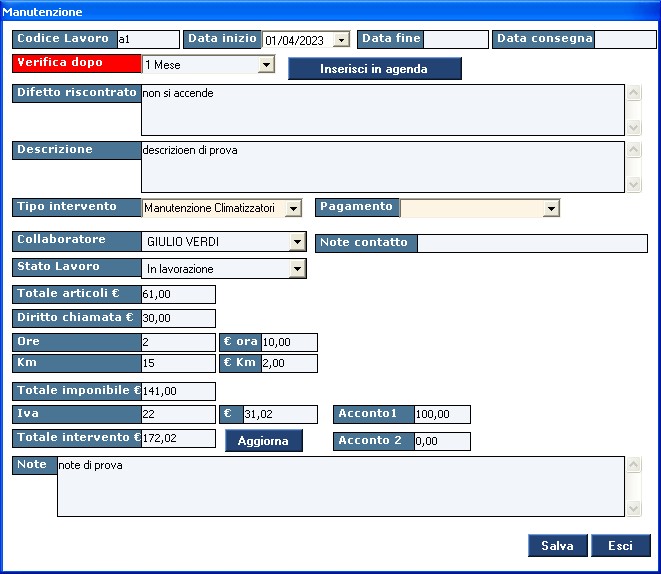
Task: Open the Tipo intervento dropdown list
Action: 292,208
